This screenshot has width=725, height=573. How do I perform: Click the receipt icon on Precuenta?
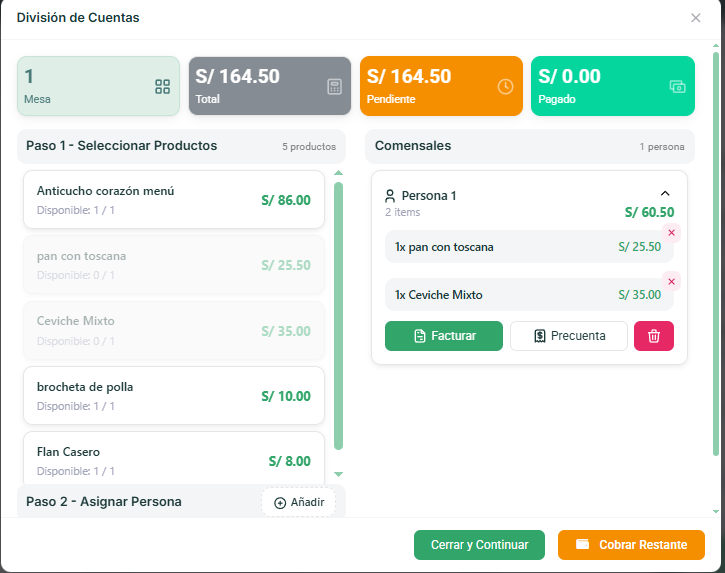(540, 336)
